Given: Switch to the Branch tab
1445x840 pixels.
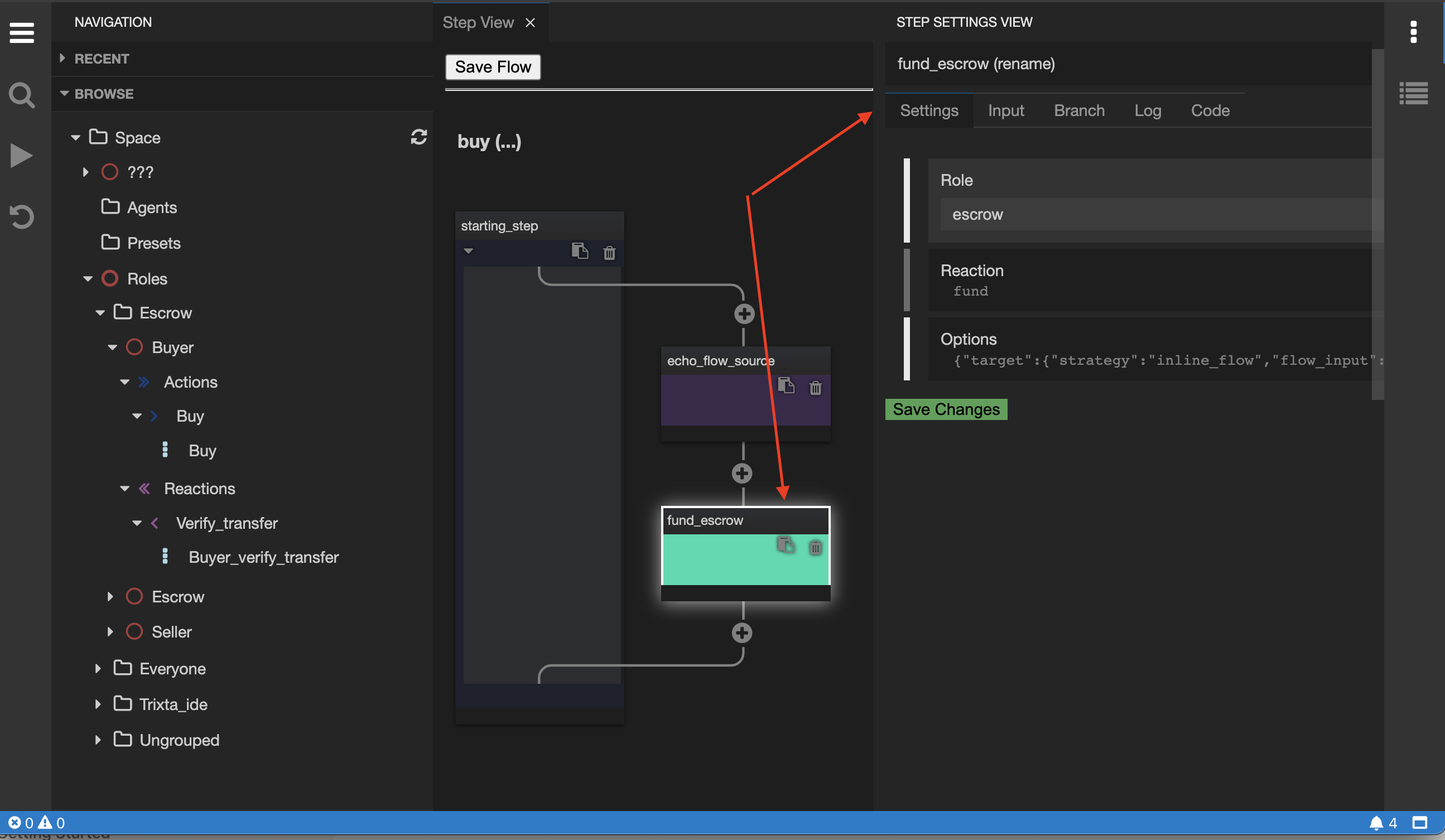Looking at the screenshot, I should click(x=1079, y=110).
